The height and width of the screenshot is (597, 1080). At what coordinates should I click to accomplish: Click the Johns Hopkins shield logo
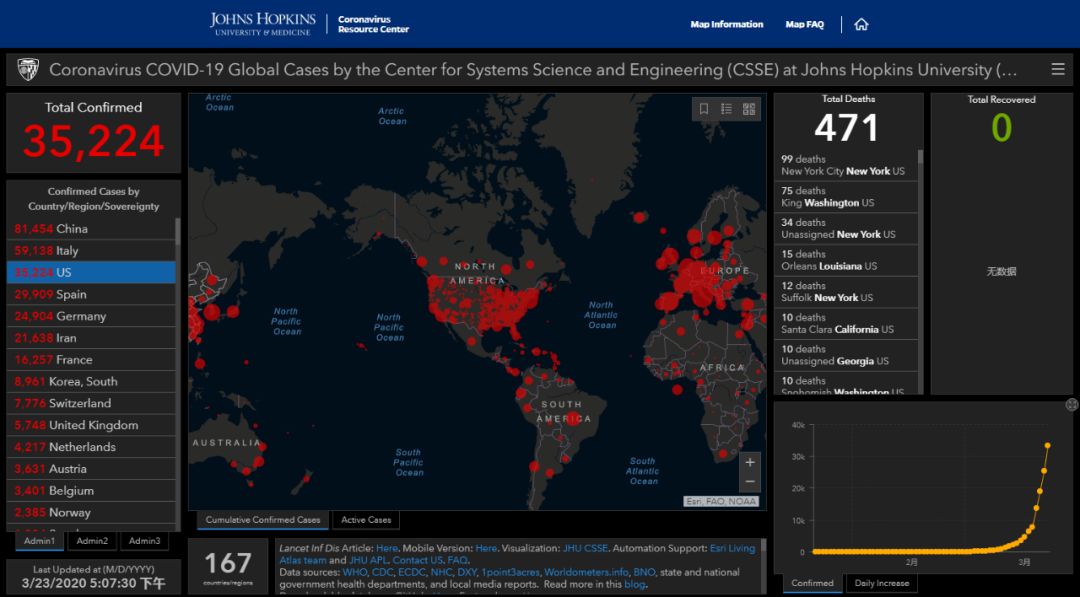point(28,70)
